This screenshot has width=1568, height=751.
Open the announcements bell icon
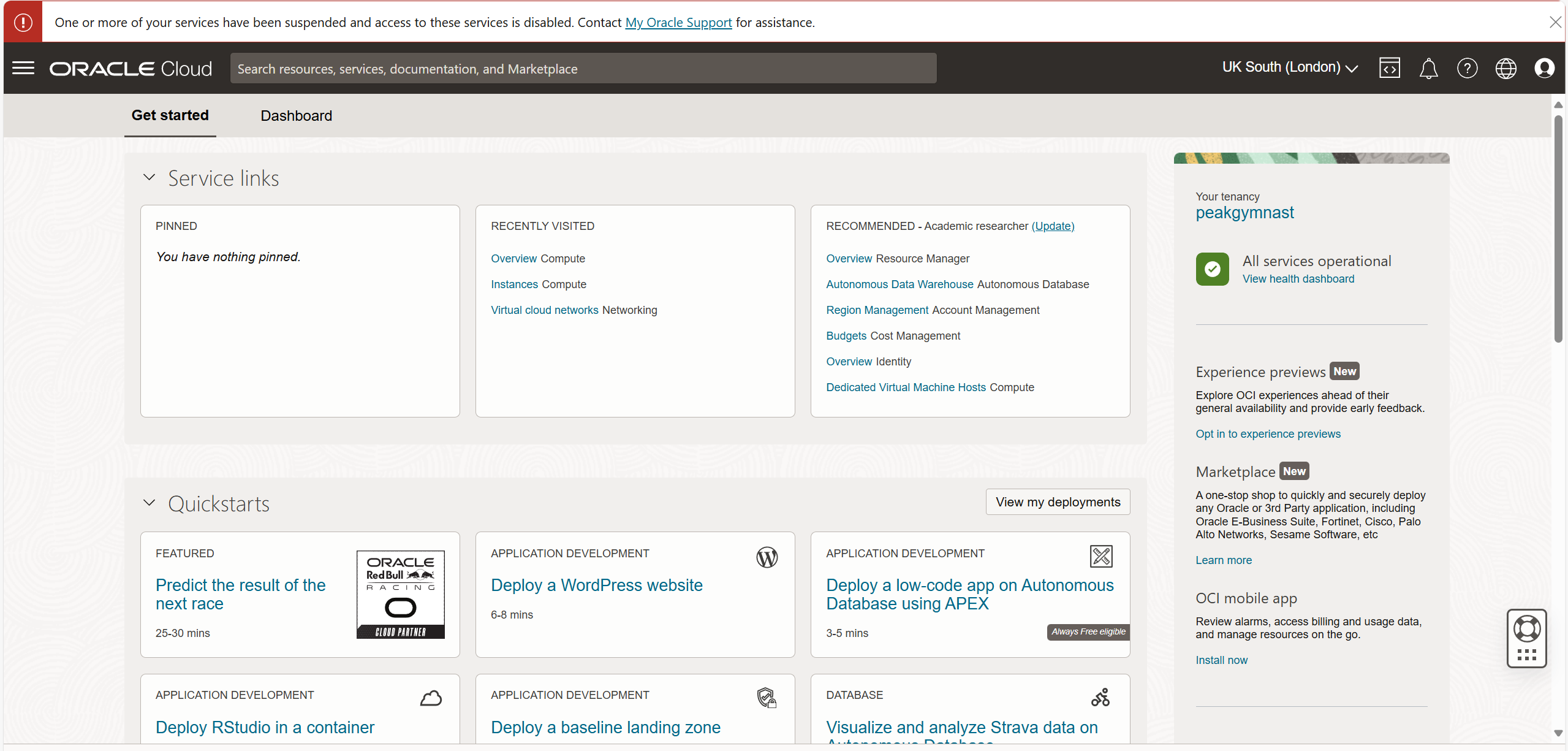coord(1428,68)
